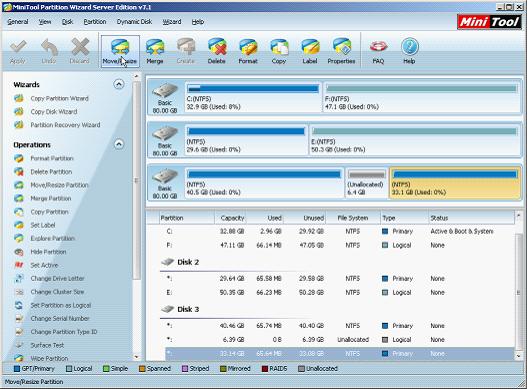This screenshot has width=527, height=389.
Task: Click the Help question mark icon
Action: [409, 51]
